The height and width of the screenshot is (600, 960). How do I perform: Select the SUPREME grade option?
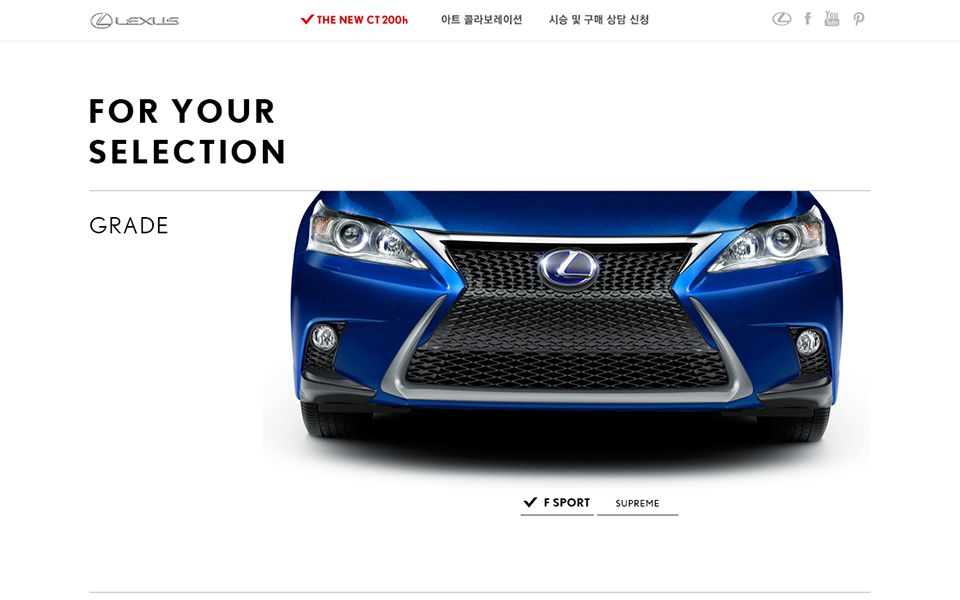[x=637, y=503]
